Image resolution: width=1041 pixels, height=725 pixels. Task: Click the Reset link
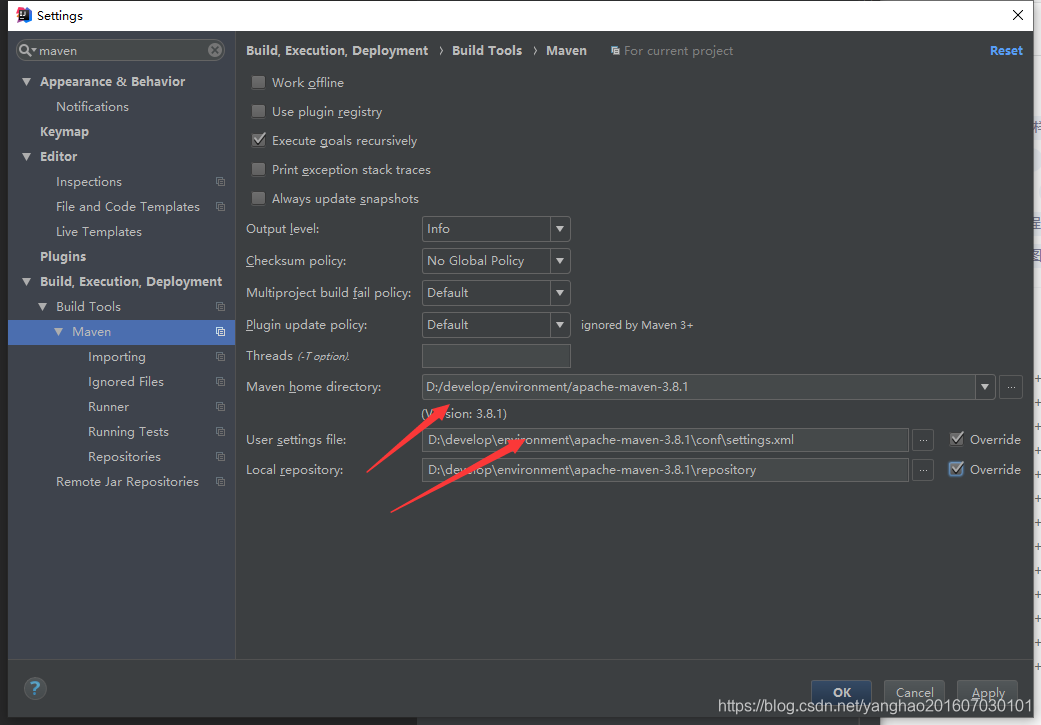pos(1006,50)
